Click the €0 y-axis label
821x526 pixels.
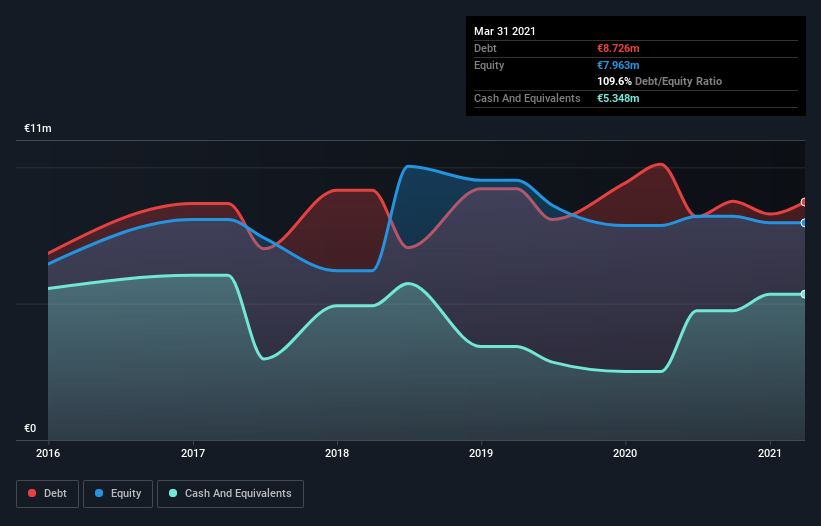pyautogui.click(x=30, y=428)
